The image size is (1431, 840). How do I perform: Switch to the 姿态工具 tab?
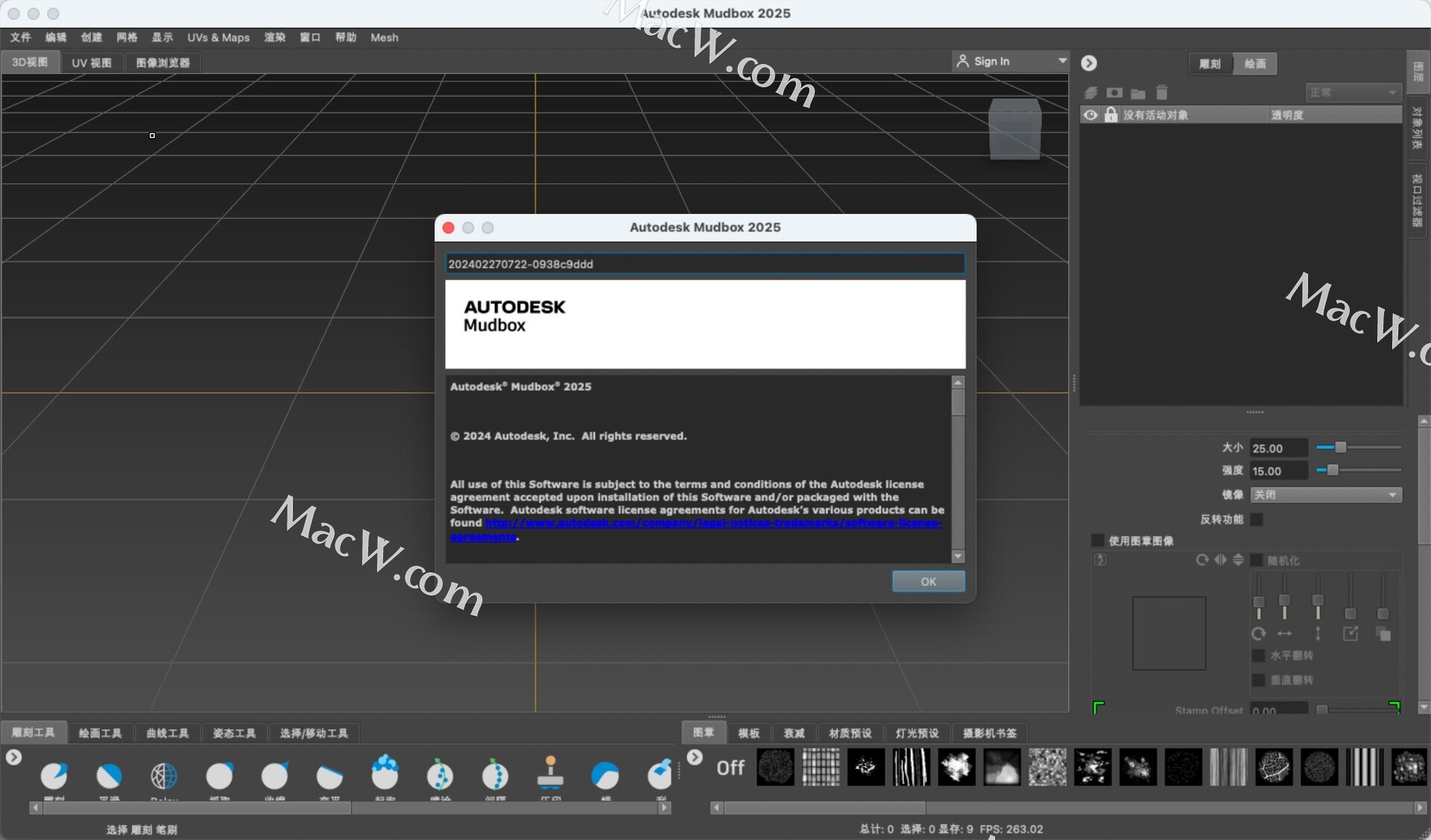[234, 733]
